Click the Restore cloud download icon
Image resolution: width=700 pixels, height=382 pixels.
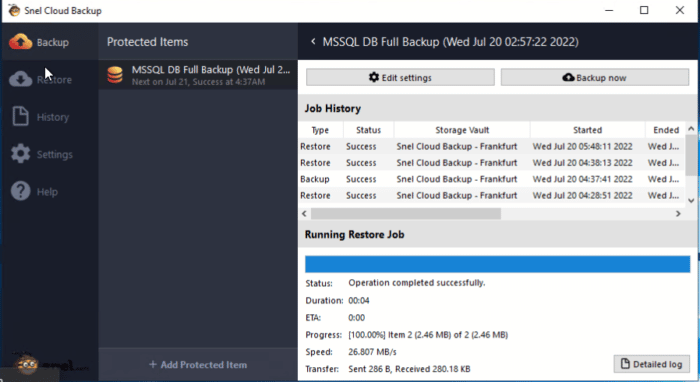pos(21,79)
